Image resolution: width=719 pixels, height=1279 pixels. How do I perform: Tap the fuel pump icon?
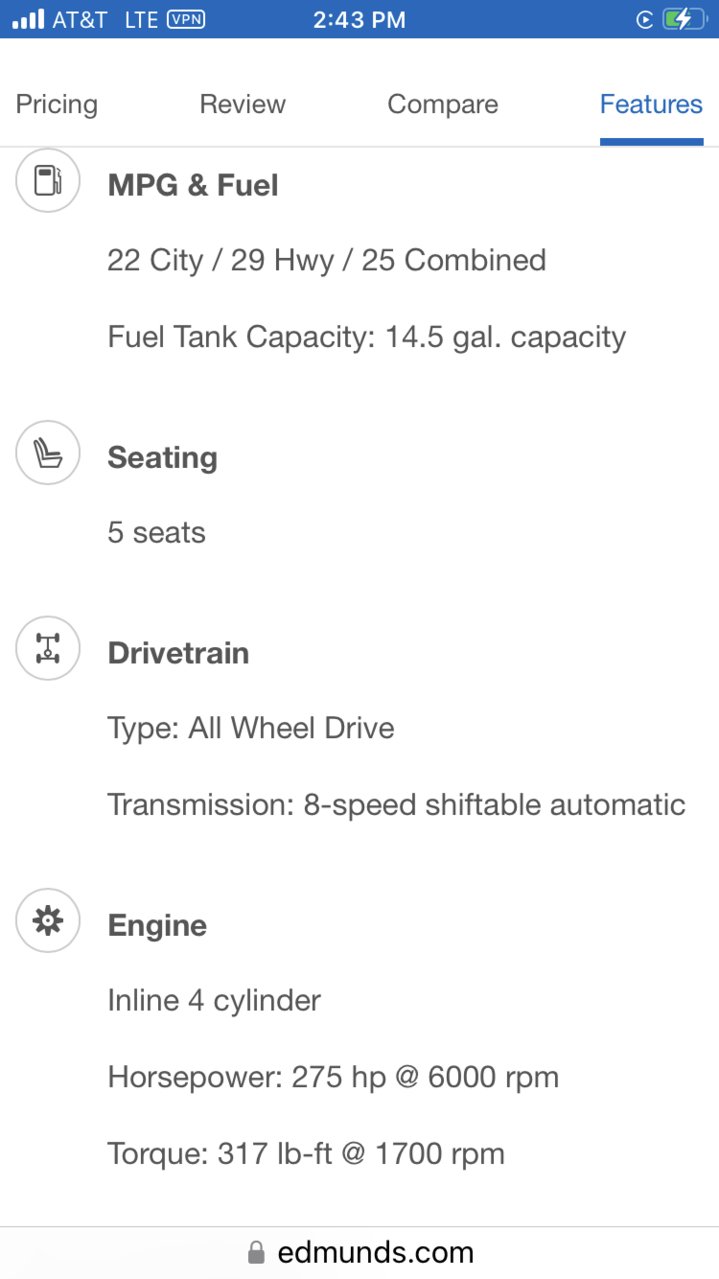click(48, 181)
